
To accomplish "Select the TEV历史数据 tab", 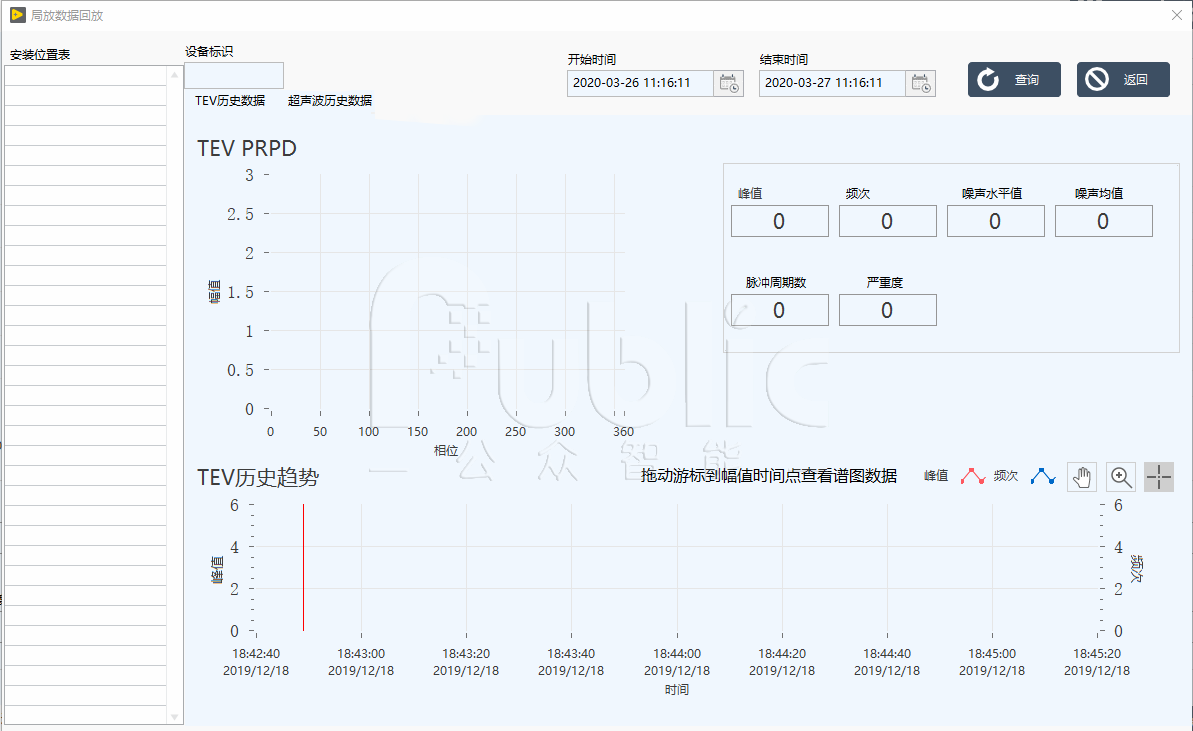I will [x=230, y=101].
